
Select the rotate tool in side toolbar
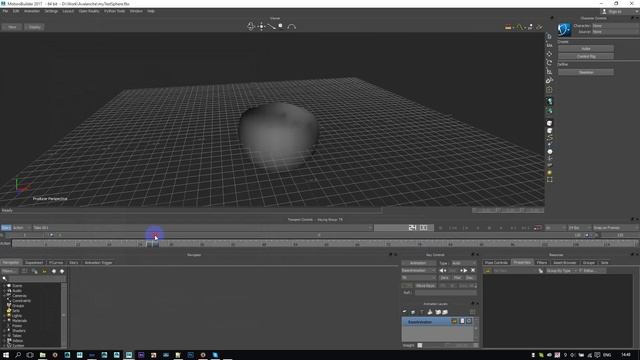point(549,62)
